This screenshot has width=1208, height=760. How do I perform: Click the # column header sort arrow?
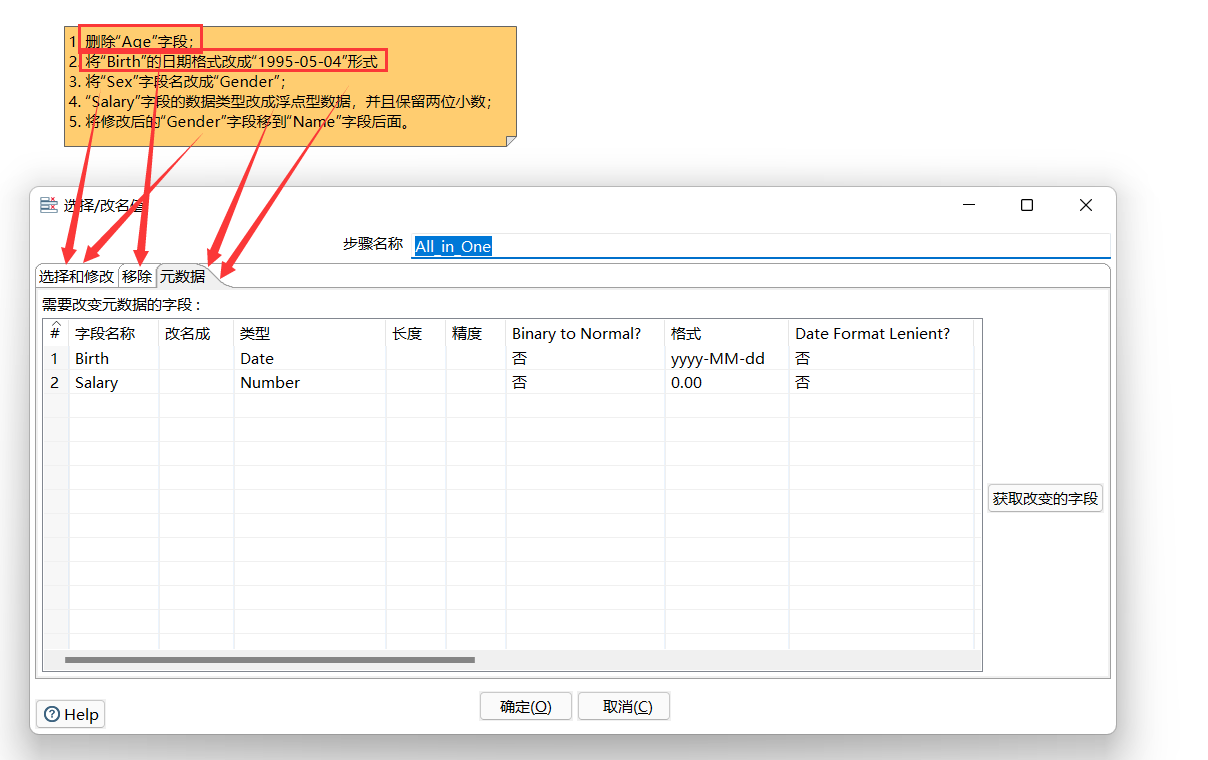point(55,323)
